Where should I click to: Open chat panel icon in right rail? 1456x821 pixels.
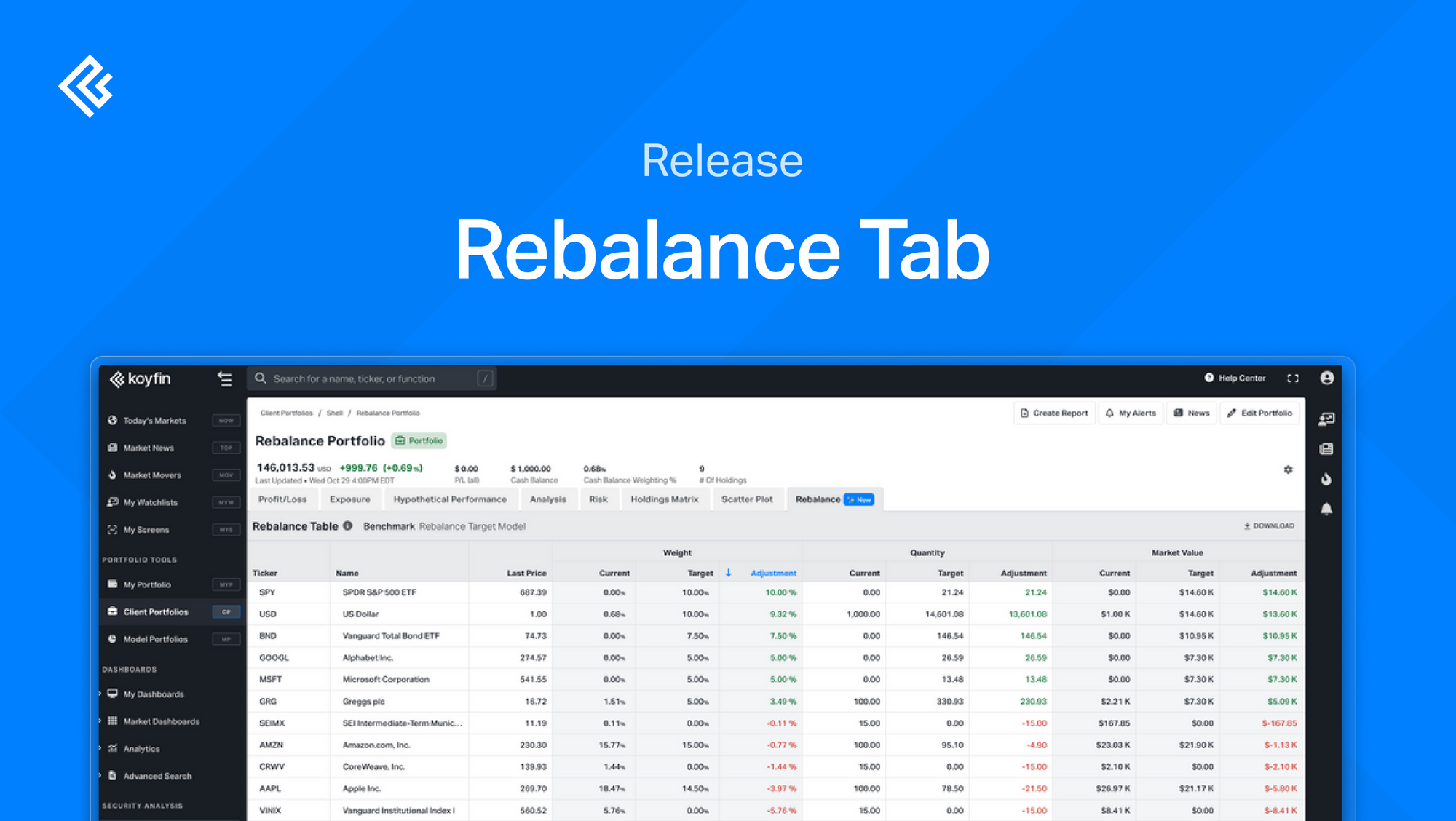coord(1326,419)
